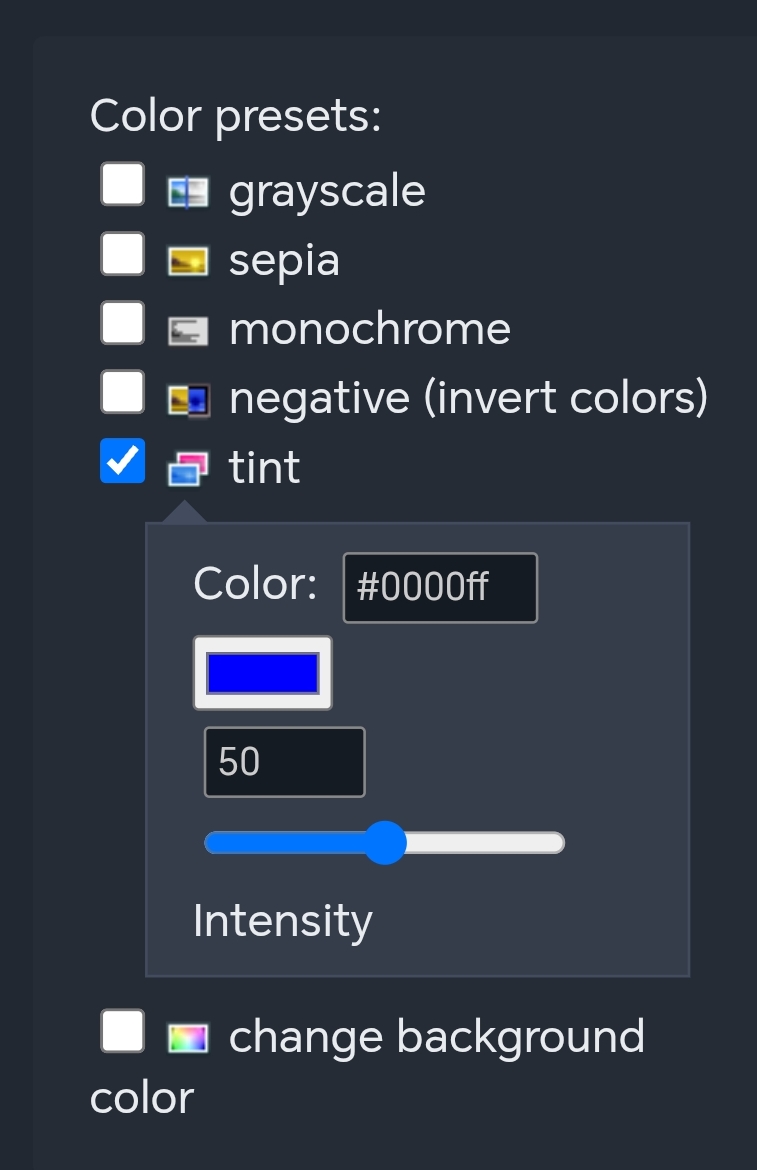
Task: Click the "negative (invert colors)" label text
Action: [468, 399]
